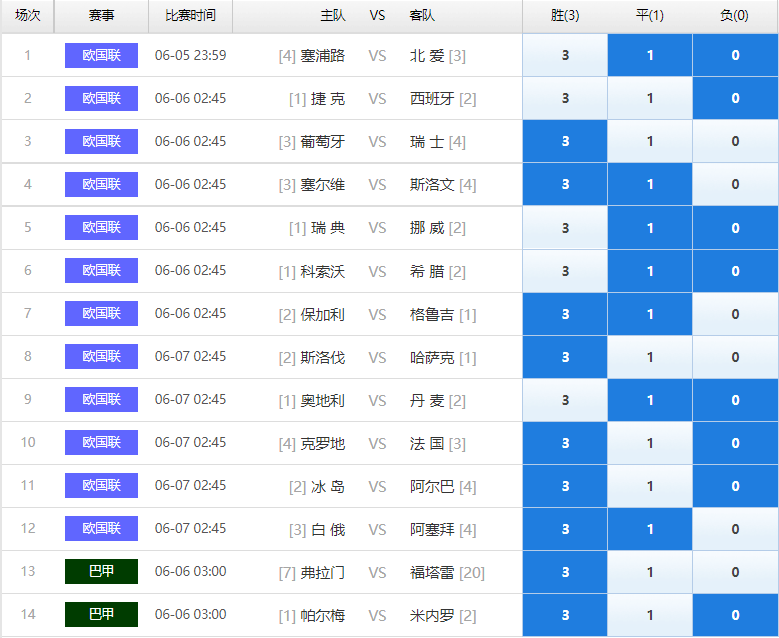
Task: Toggle win (3) for 斯洛伐 vs 哈萨克
Action: point(565,357)
